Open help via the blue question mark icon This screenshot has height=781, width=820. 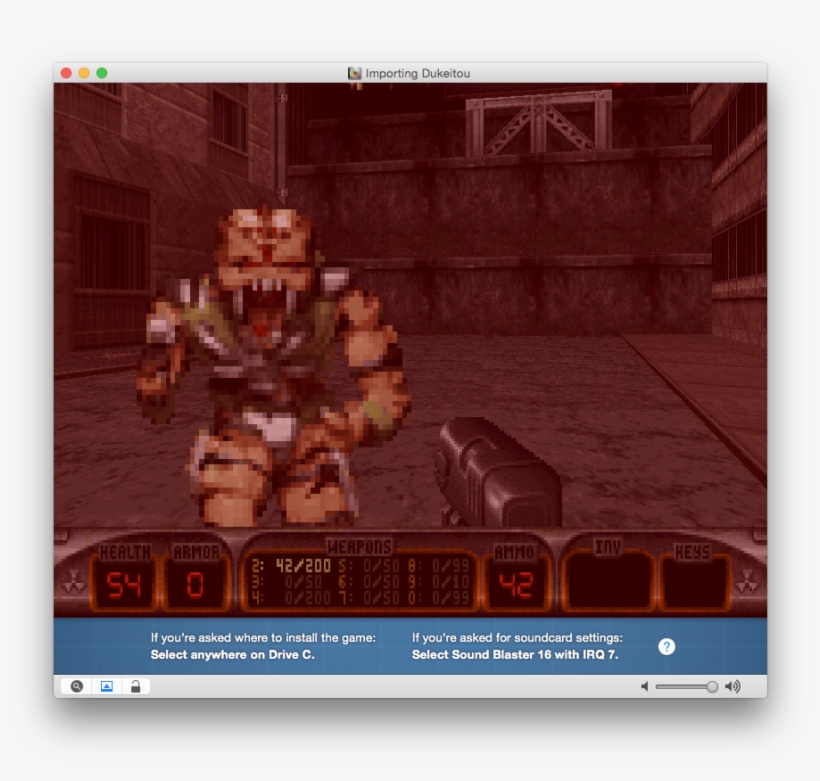(666, 647)
